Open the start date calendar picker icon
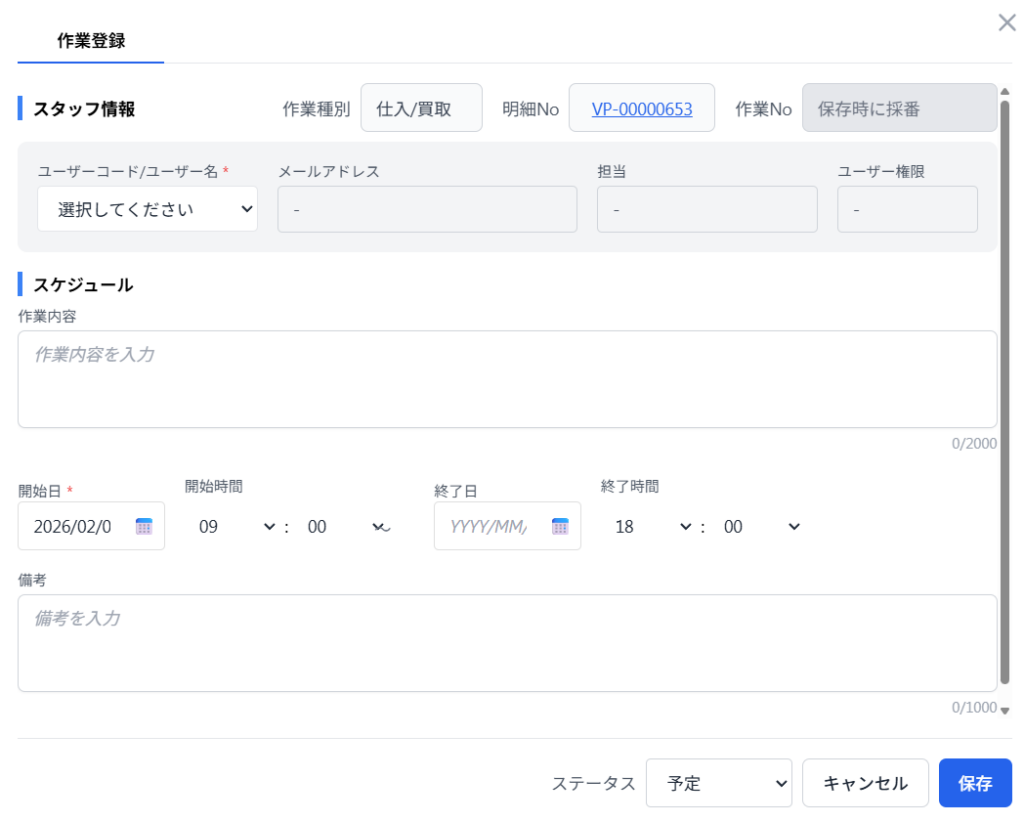This screenshot has height=822, width=1024. (x=144, y=526)
